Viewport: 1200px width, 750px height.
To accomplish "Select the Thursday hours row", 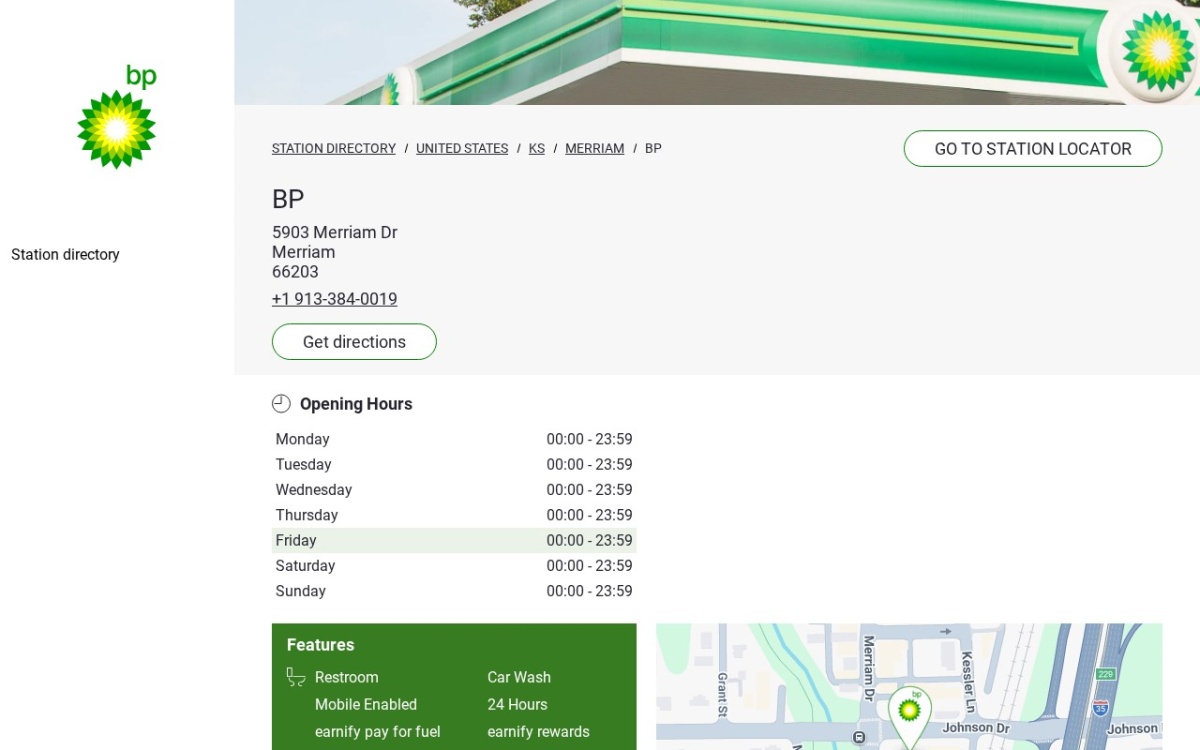I will pos(454,515).
